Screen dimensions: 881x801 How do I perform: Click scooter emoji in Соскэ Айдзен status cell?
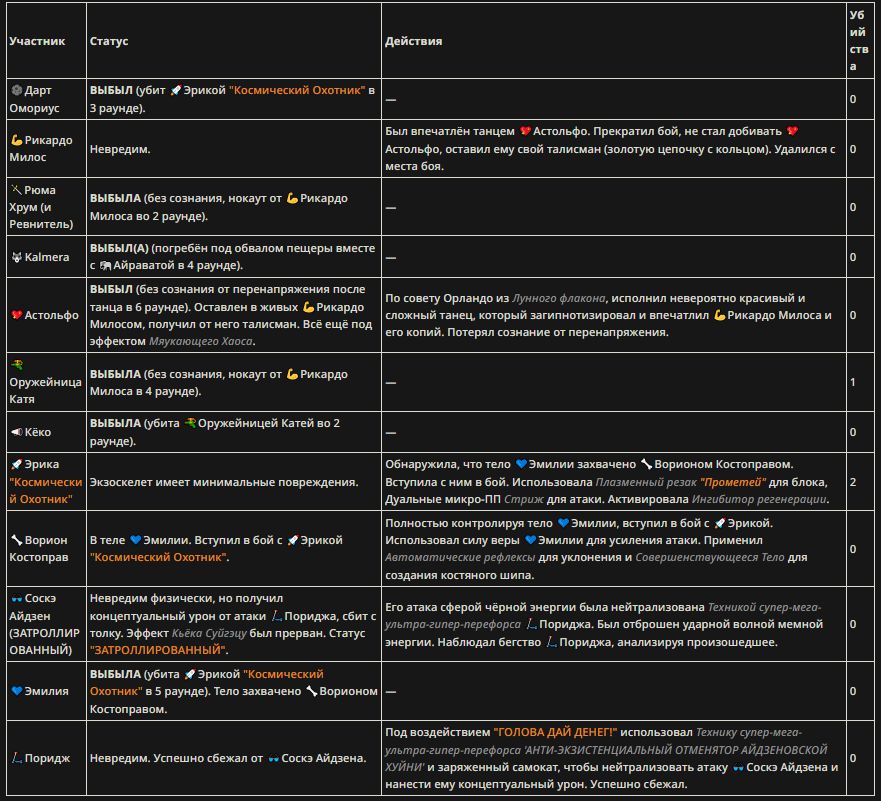(276, 616)
